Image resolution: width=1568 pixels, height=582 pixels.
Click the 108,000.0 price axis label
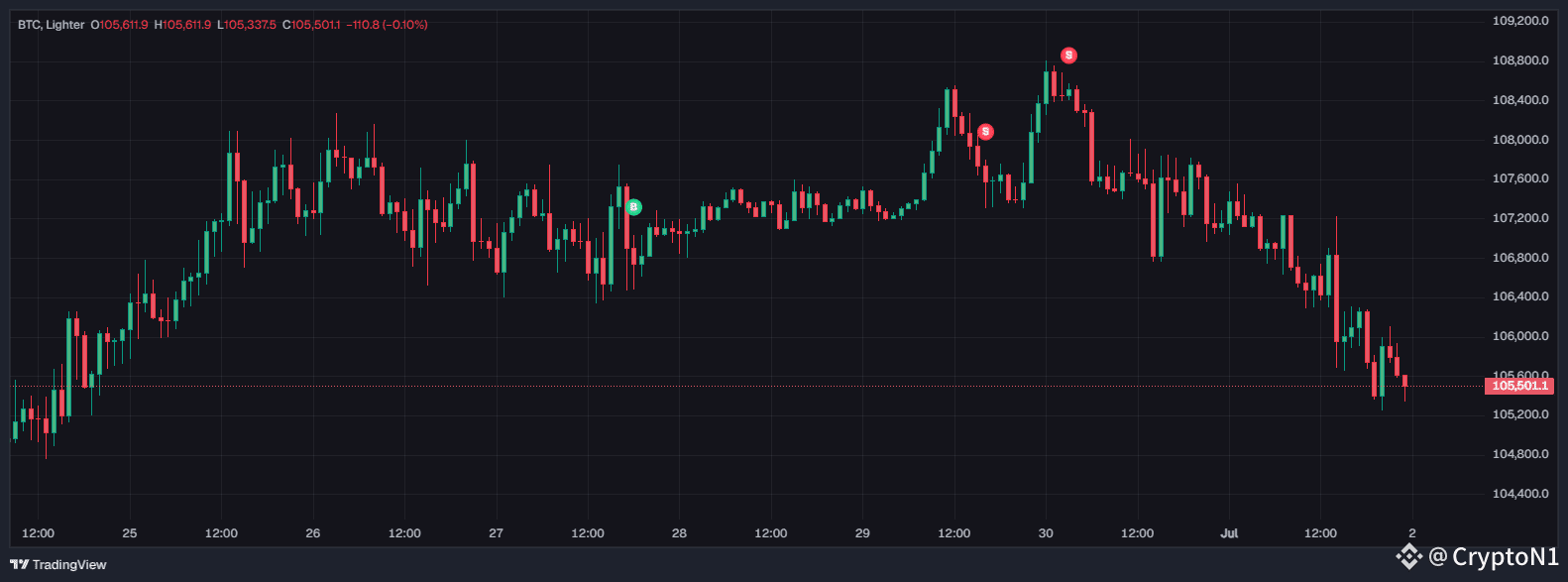(1520, 140)
